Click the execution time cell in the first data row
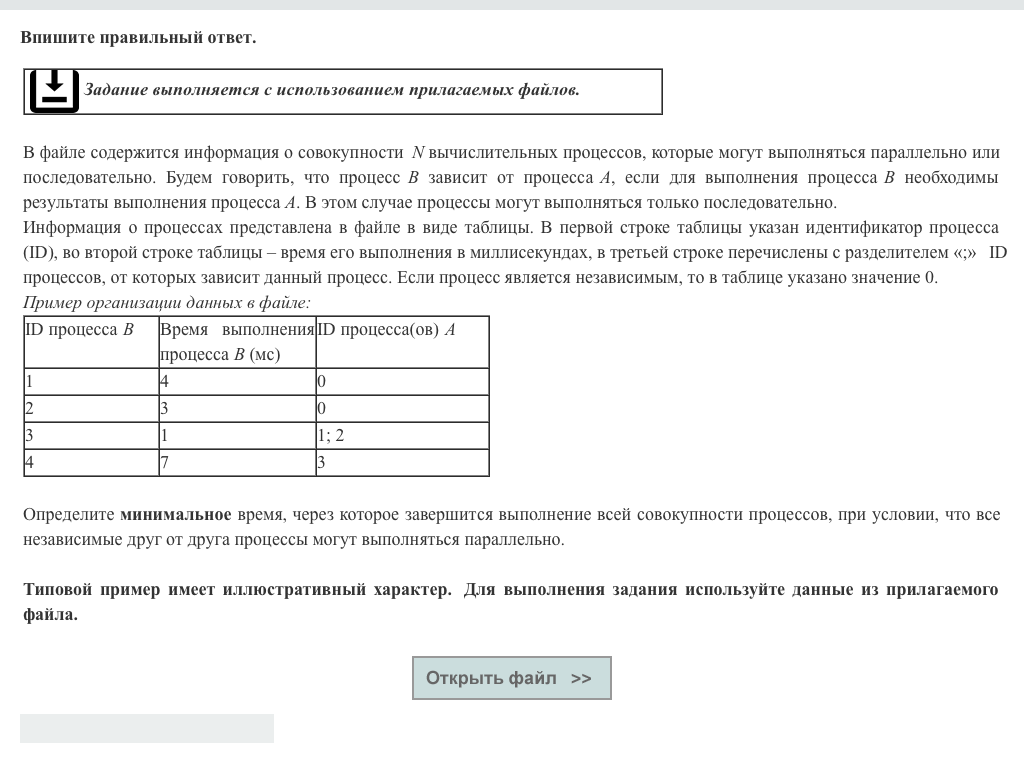1024x771 pixels. (236, 381)
